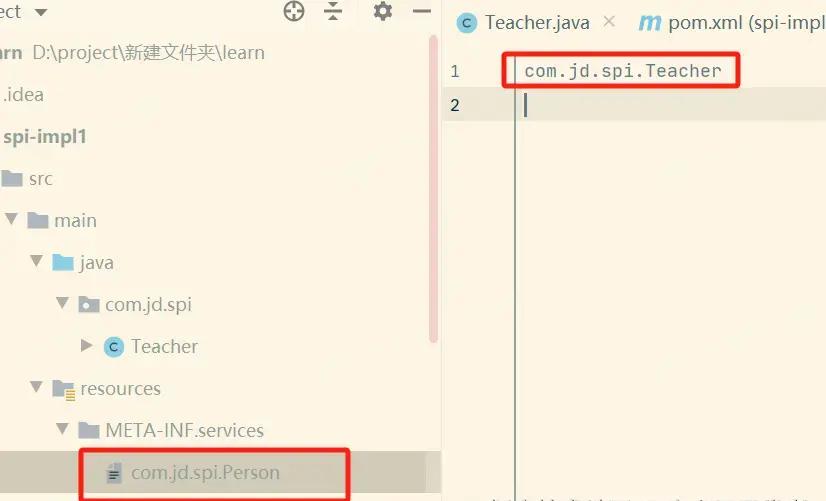Select the spi-impl1 module
The height and width of the screenshot is (501, 826).
(44, 136)
